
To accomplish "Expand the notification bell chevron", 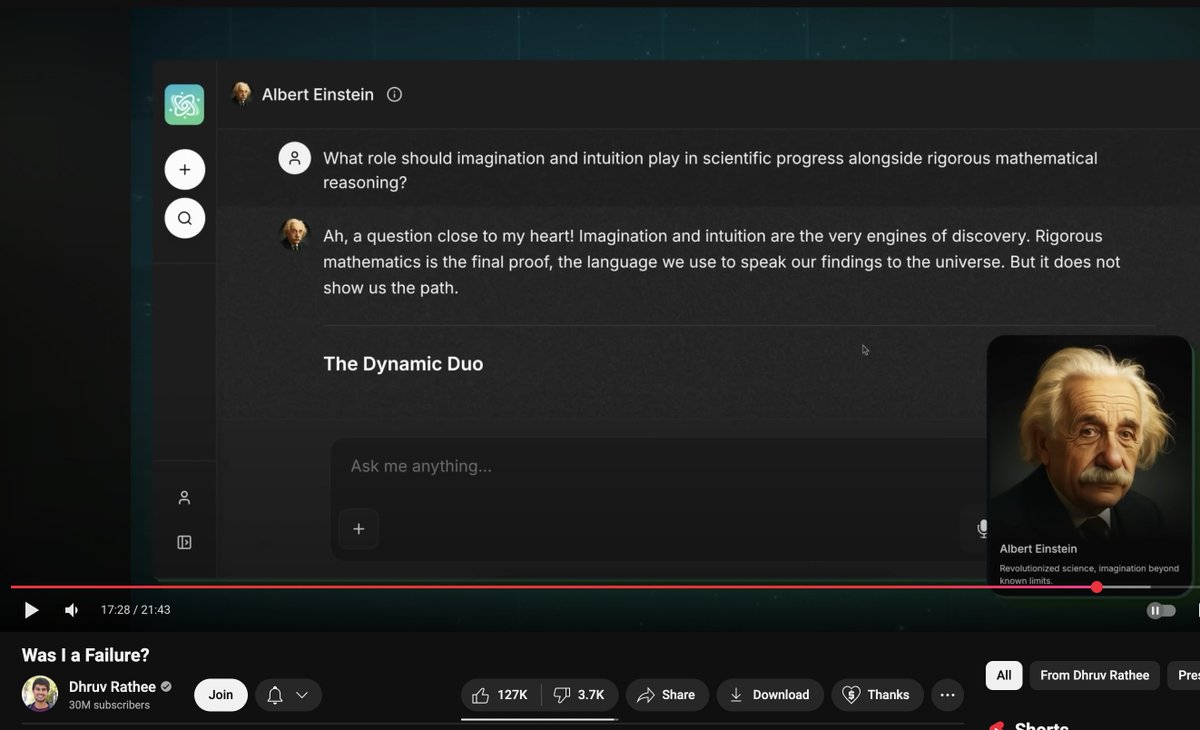I will point(302,694).
